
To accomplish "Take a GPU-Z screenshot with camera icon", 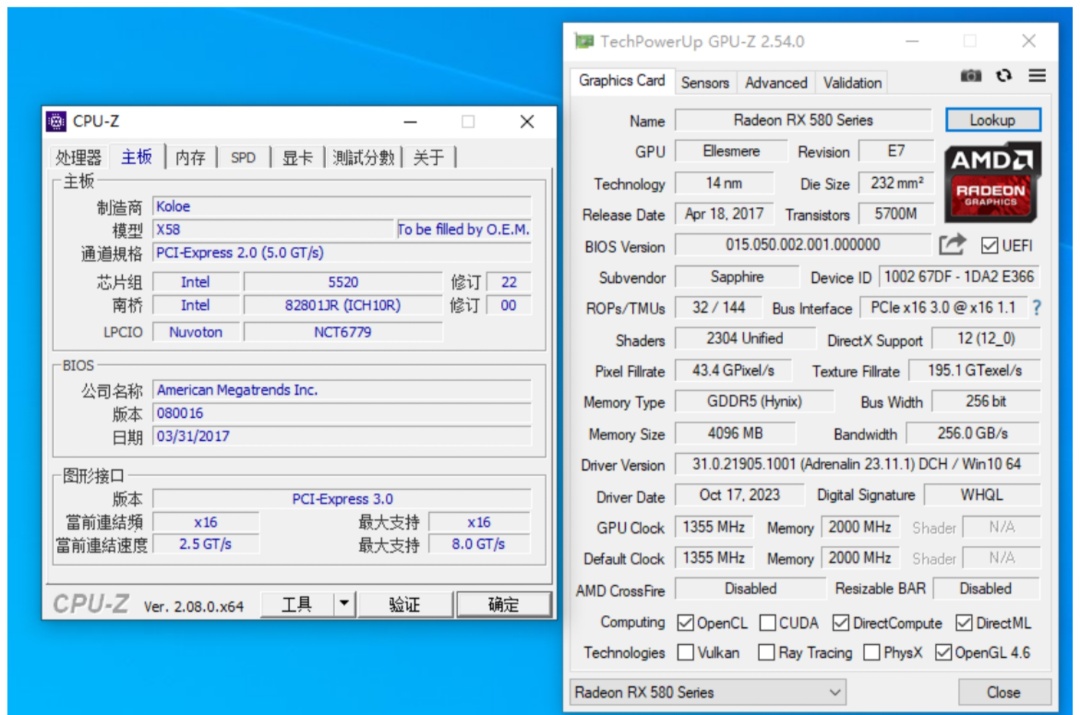I will click(x=970, y=76).
